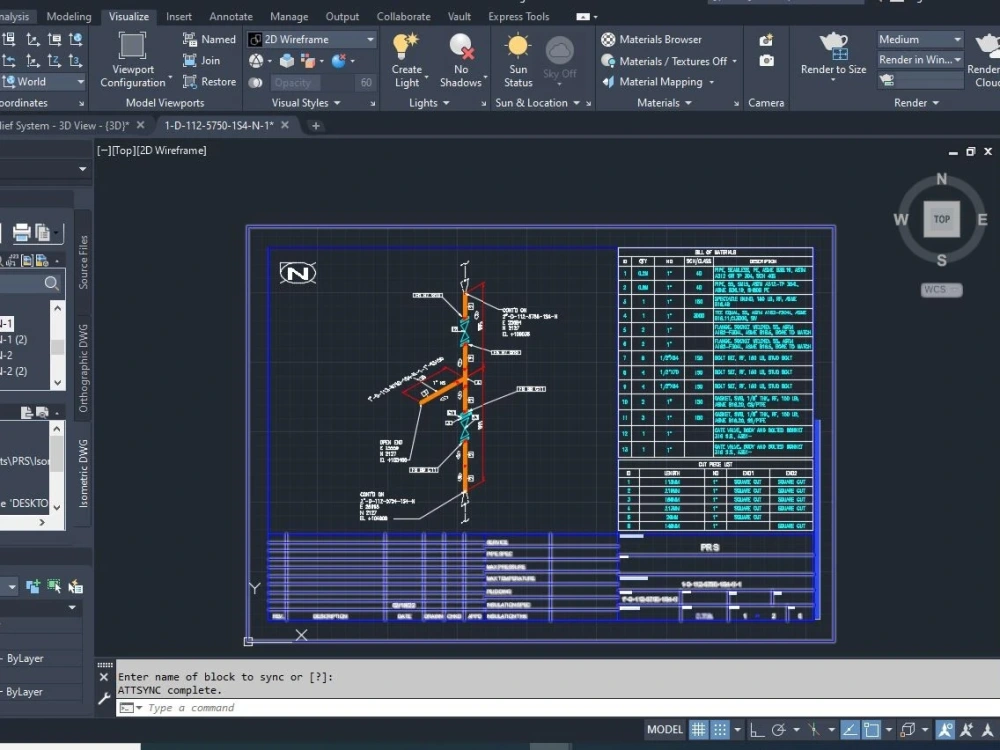The width and height of the screenshot is (1000, 750).
Task: Click the Material Mapping icon
Action: 608,82
